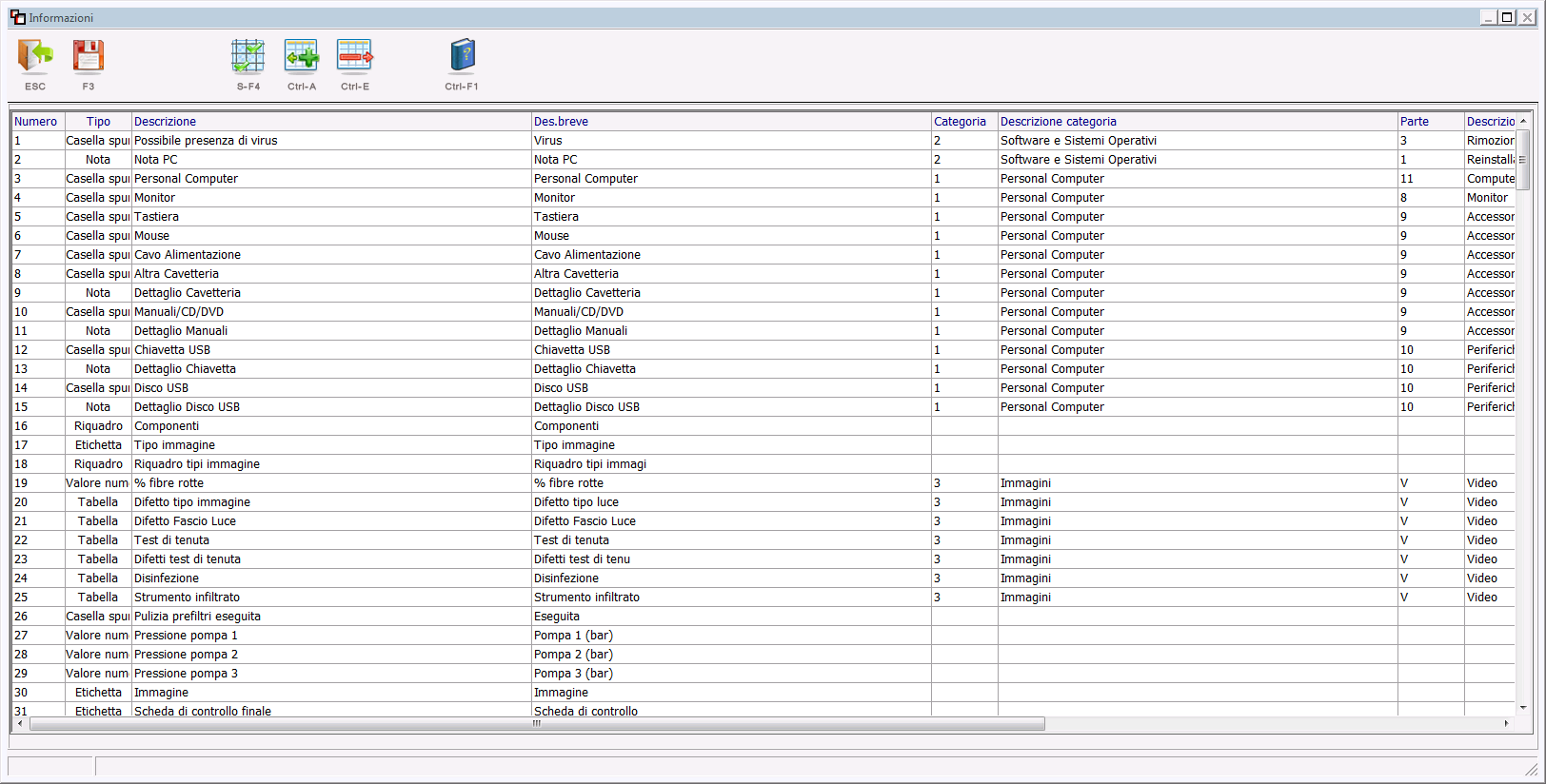The width and height of the screenshot is (1546, 784).
Task: Click the ESC exit icon
Action: [x=35, y=57]
